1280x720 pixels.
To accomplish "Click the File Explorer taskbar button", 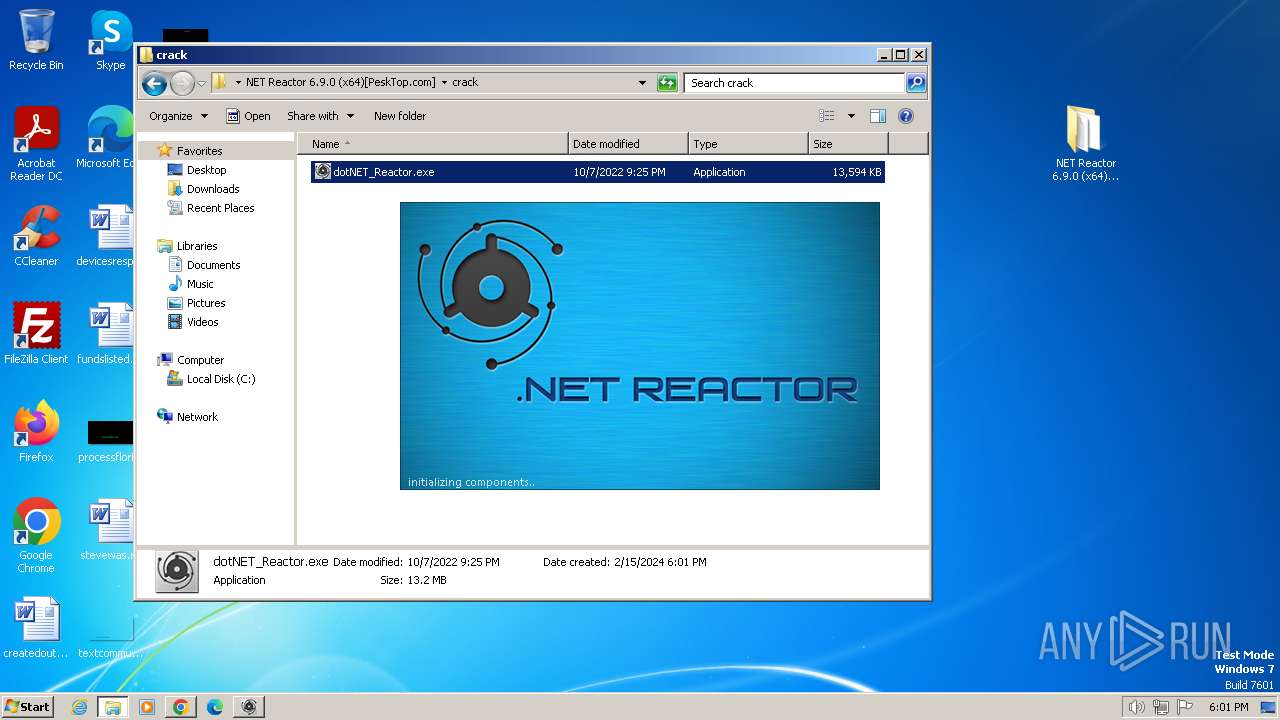I will tap(113, 707).
